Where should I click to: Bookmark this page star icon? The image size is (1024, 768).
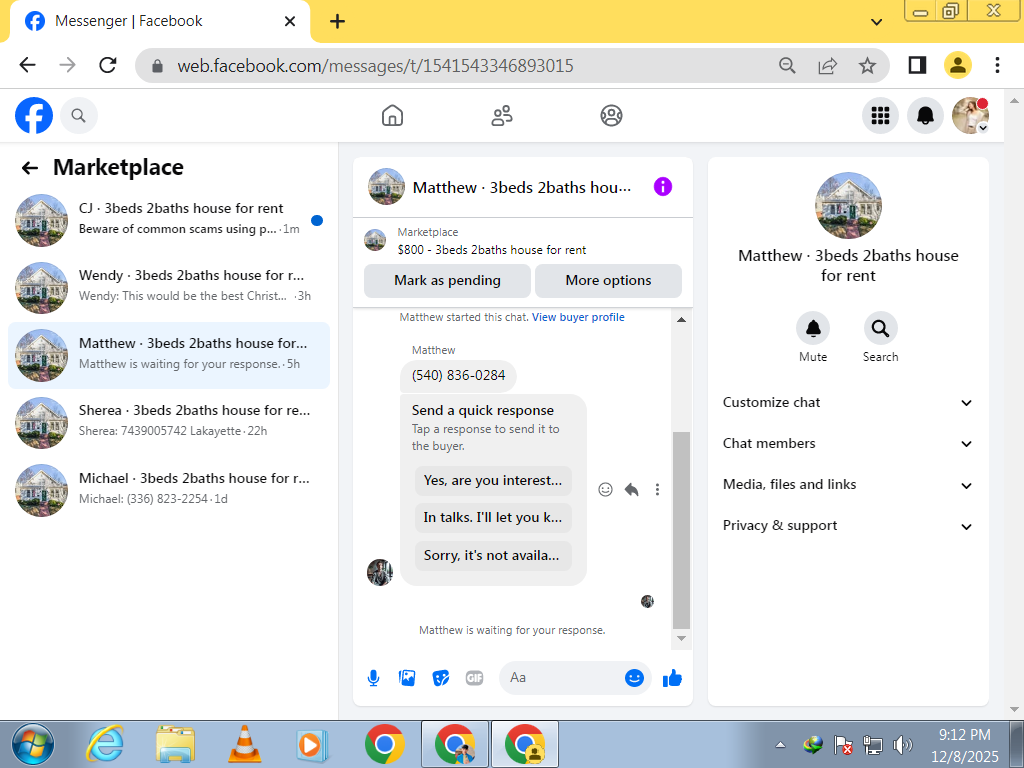(867, 65)
